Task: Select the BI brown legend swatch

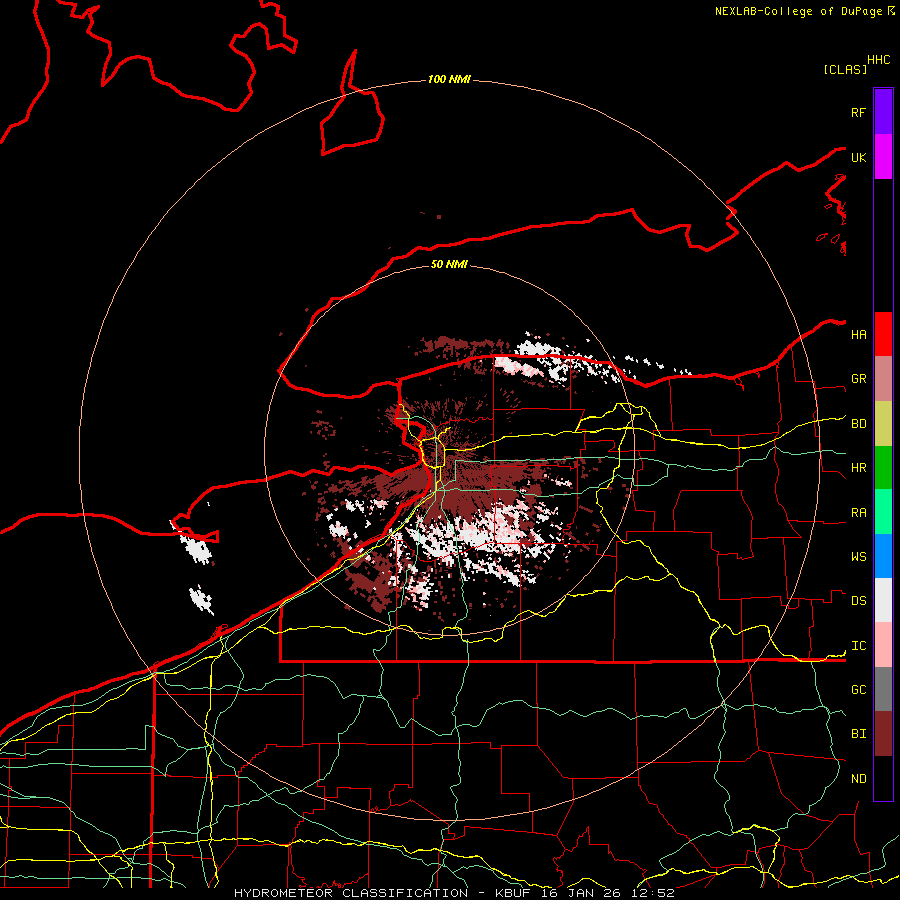Action: [883, 734]
